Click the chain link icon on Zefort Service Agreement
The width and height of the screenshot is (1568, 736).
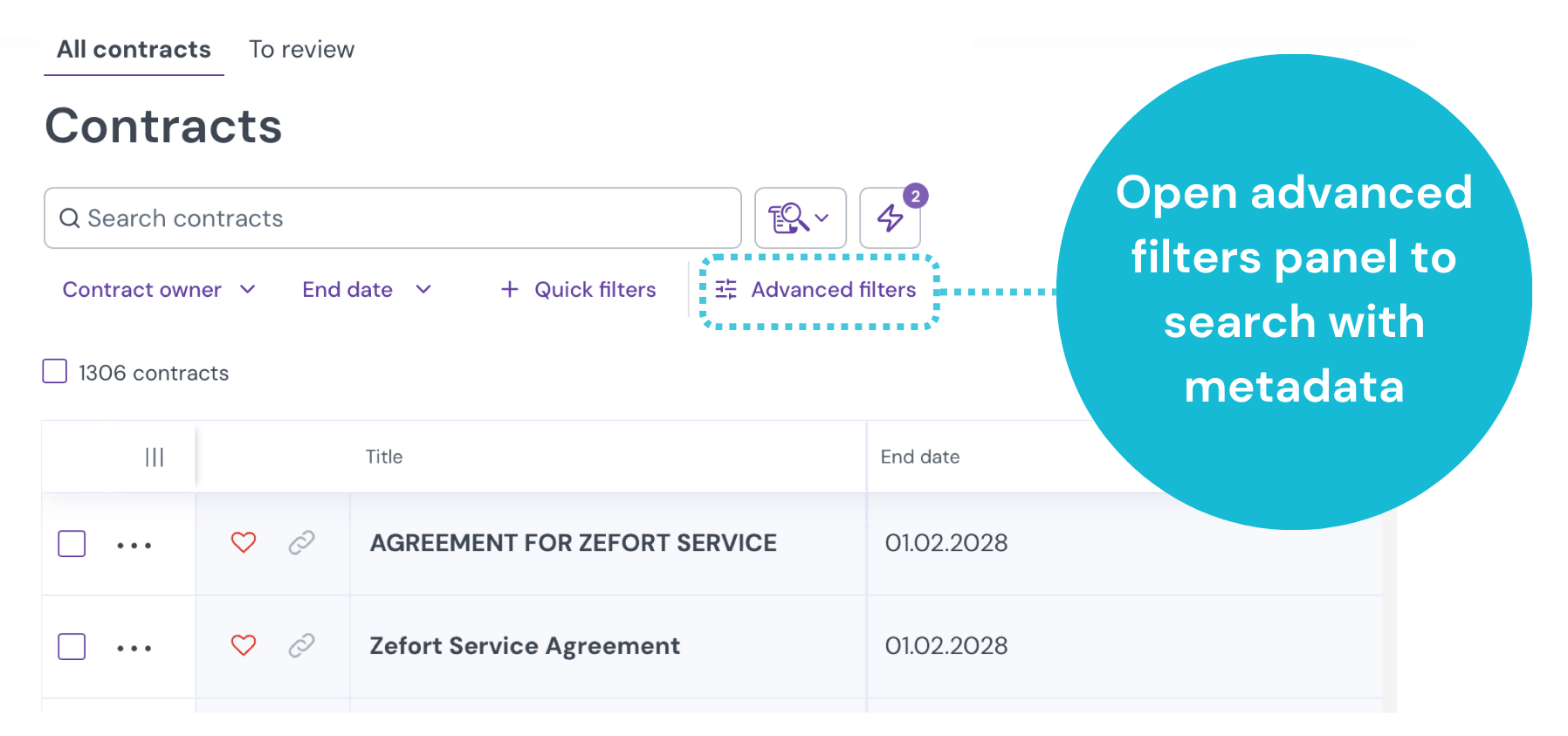coord(300,646)
